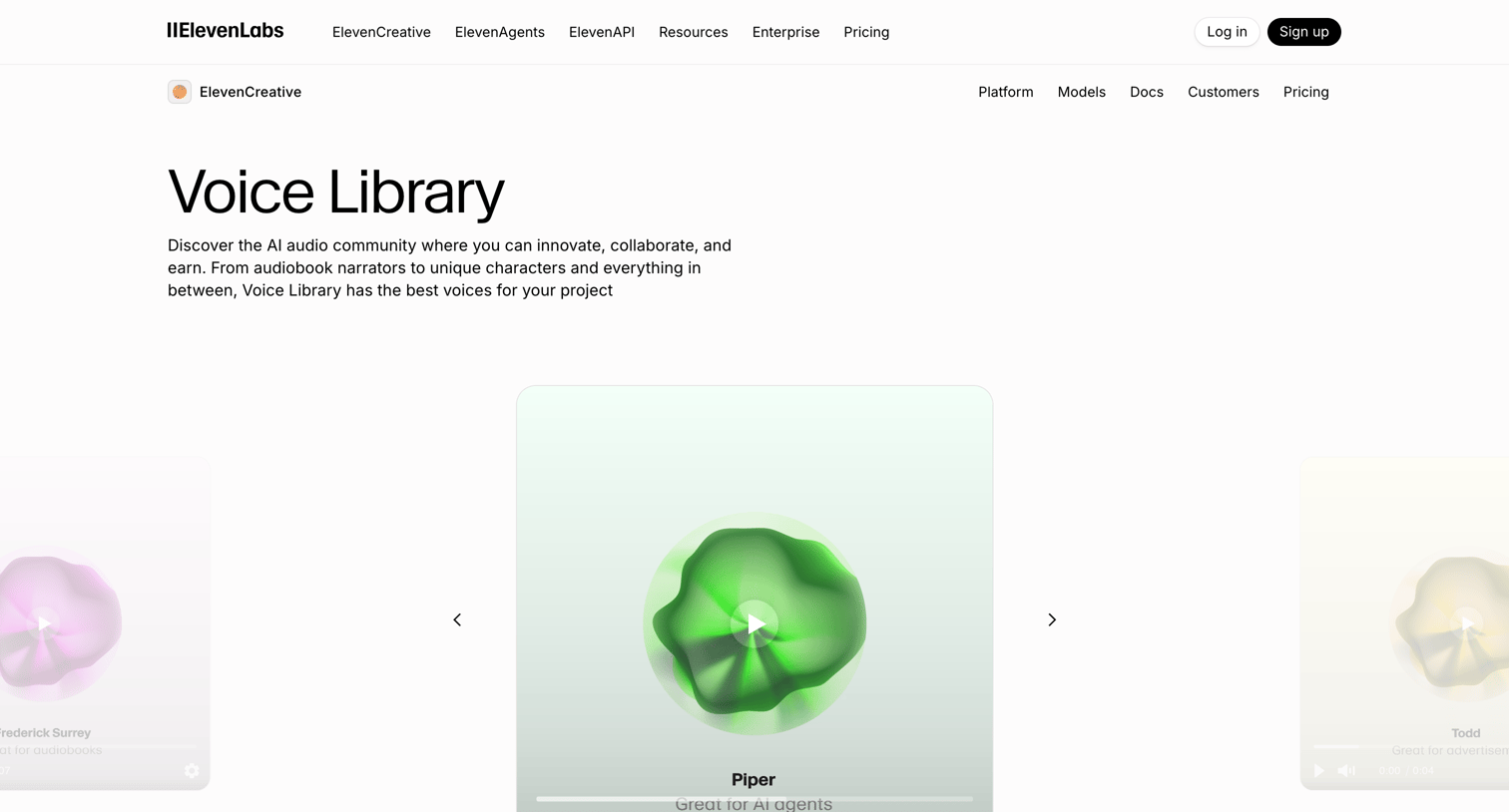Image resolution: width=1509 pixels, height=812 pixels.
Task: Go to Enterprise page
Action: pos(785,32)
